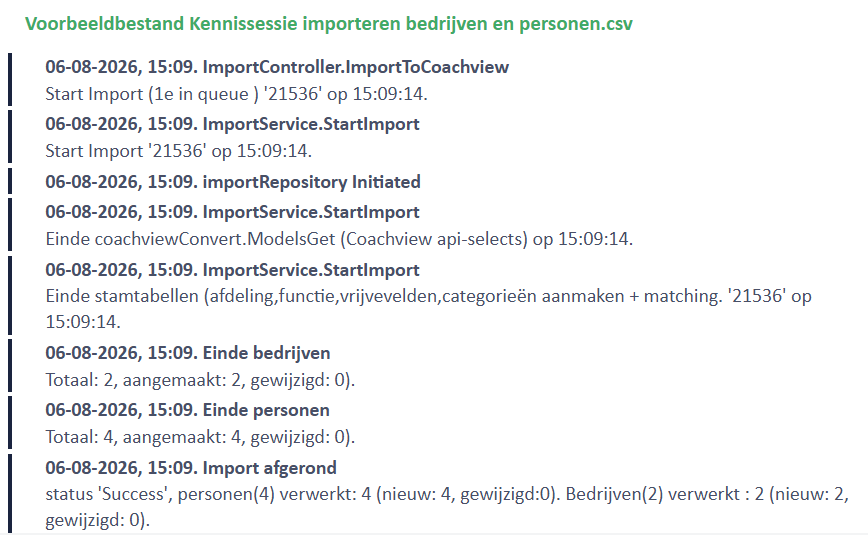Click the dark bar beside ImportController entry
Image resolution: width=868 pixels, height=535 pixels.
click(x=10, y=80)
